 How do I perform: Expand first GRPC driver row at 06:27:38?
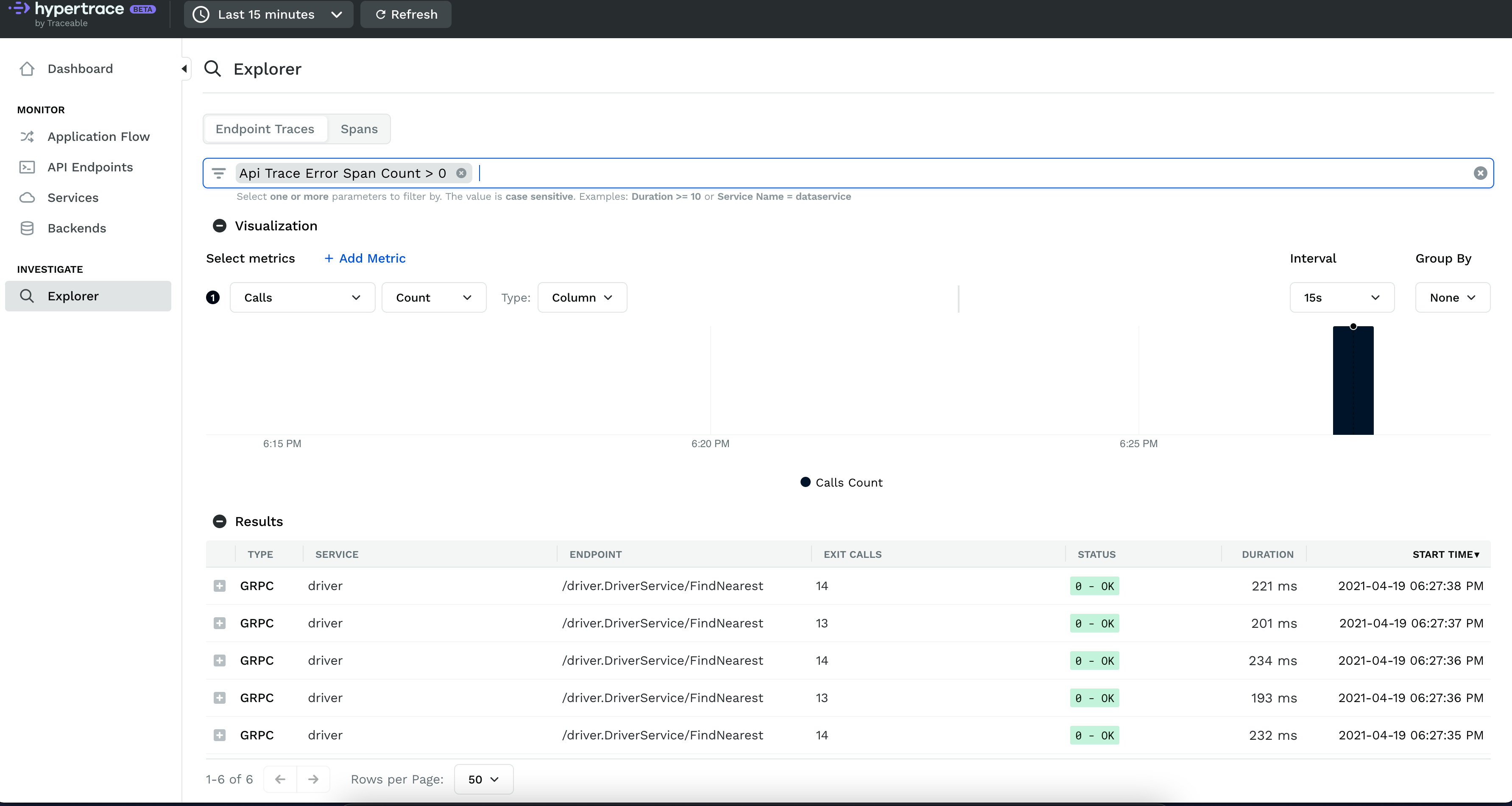220,586
